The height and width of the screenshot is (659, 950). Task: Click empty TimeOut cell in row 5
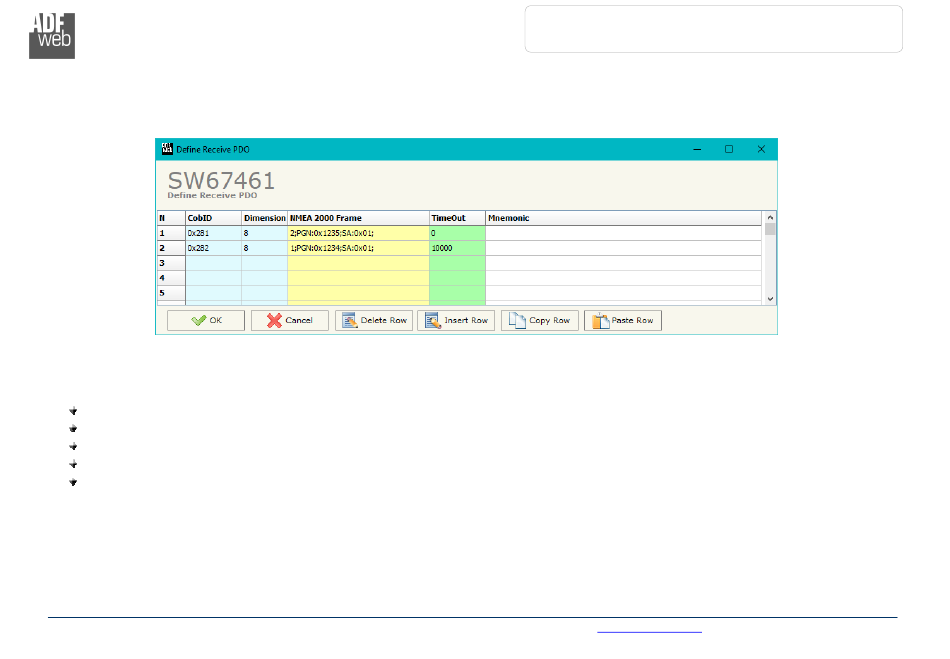(x=457, y=293)
